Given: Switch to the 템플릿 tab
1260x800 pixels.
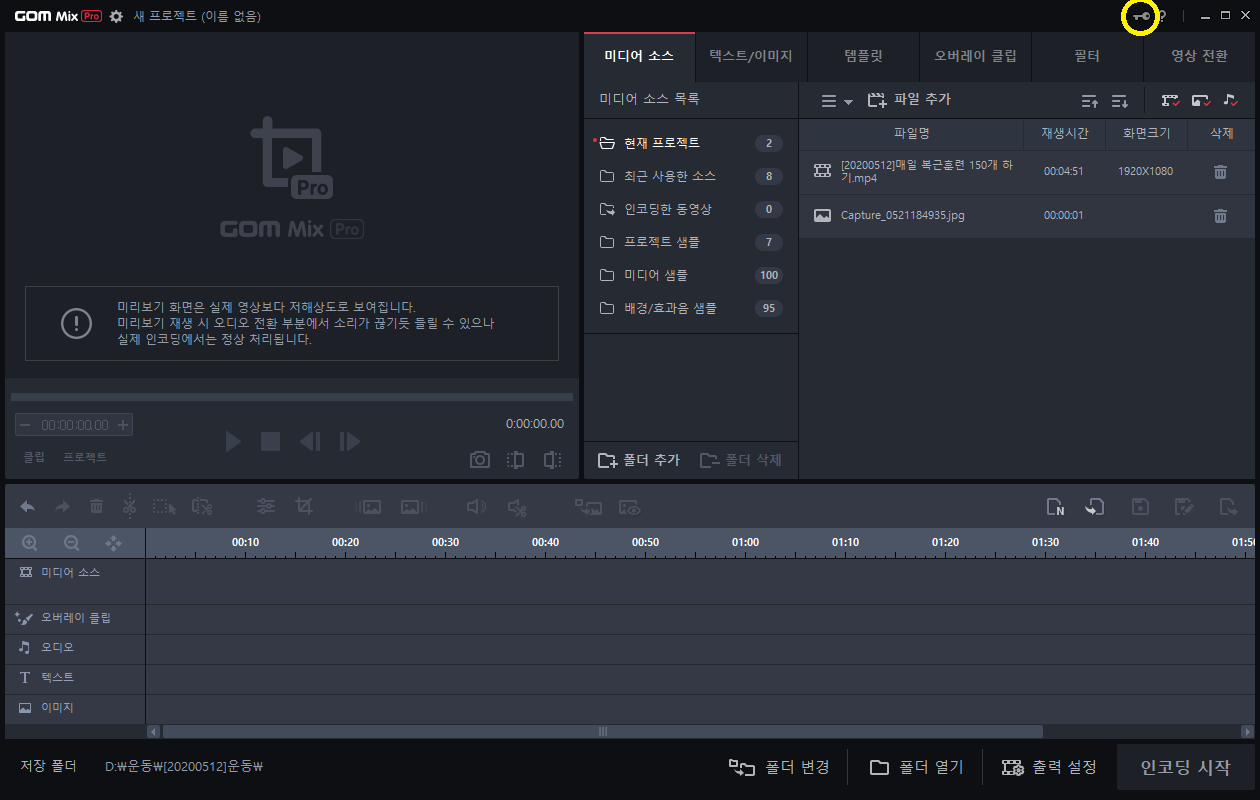Looking at the screenshot, I should [863, 56].
